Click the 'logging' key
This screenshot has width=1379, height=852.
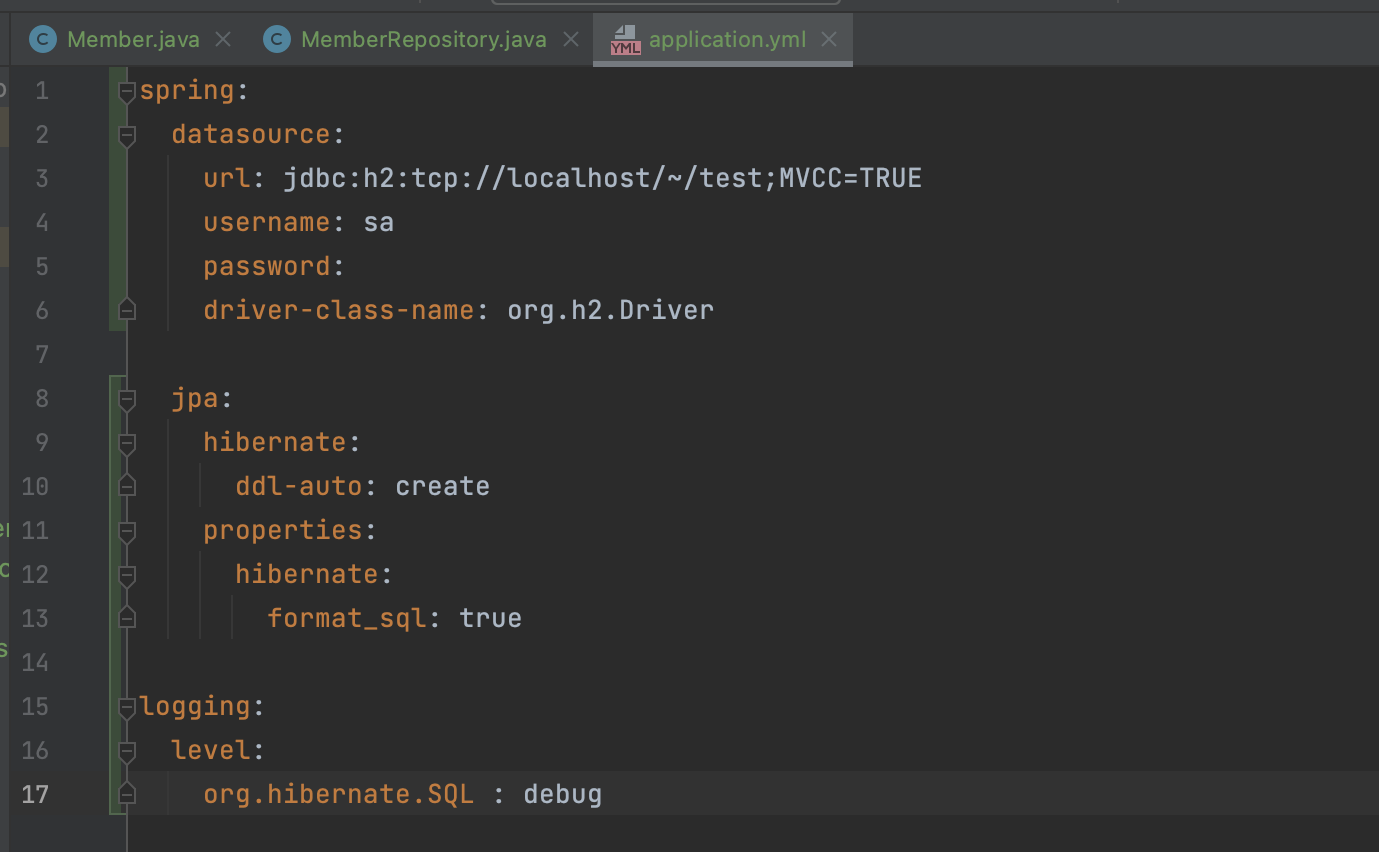(195, 707)
